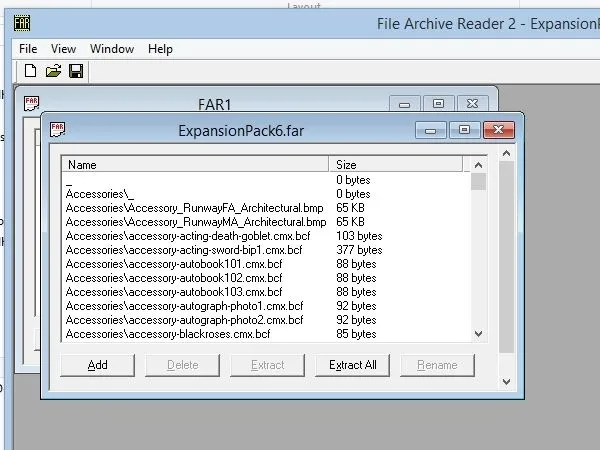
Task: Maximize the FAR1 window
Action: [x=438, y=104]
